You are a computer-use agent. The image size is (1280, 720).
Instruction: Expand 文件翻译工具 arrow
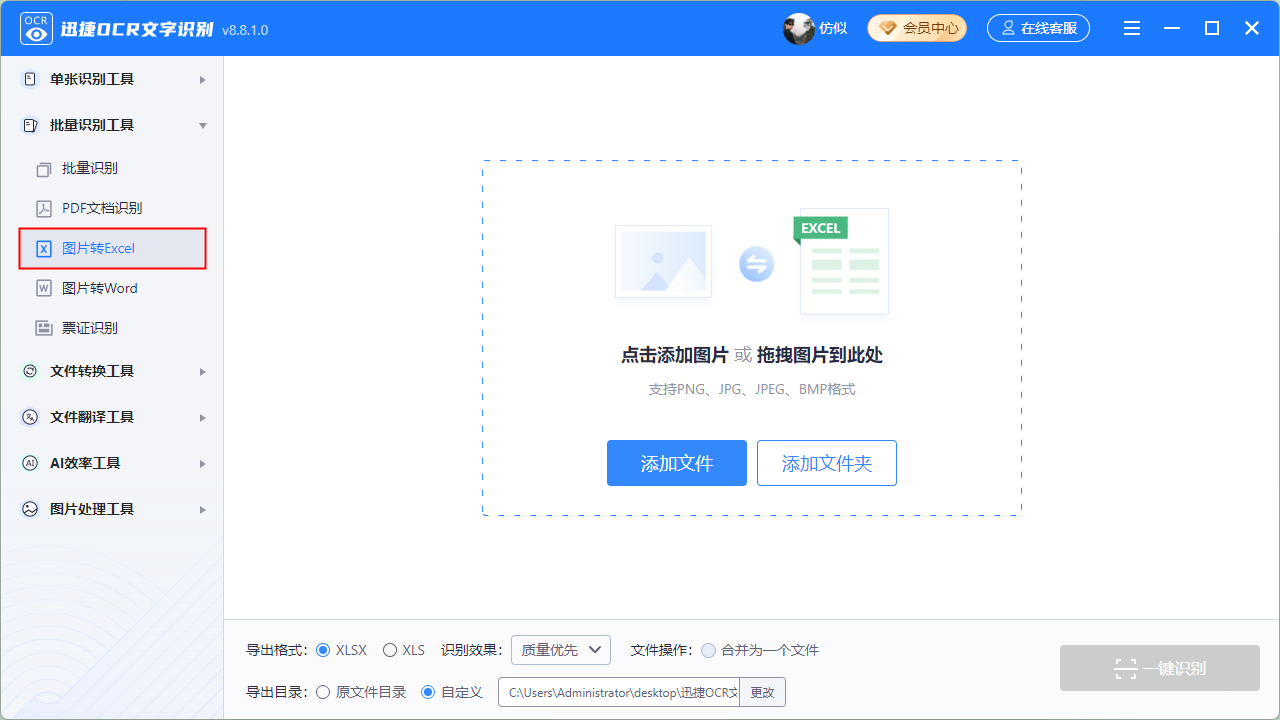(203, 417)
